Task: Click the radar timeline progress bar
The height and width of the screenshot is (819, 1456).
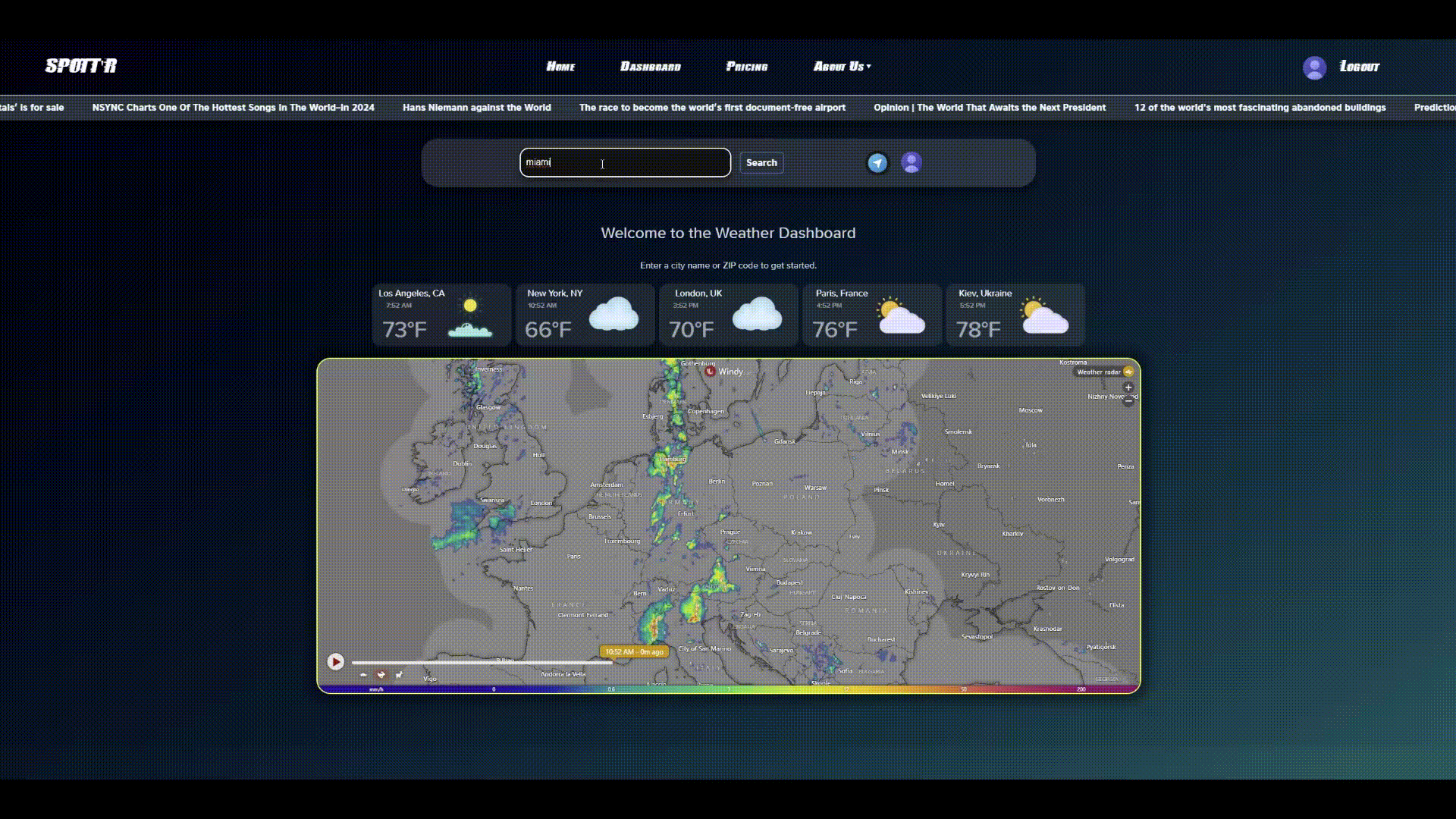Action: coord(482,662)
